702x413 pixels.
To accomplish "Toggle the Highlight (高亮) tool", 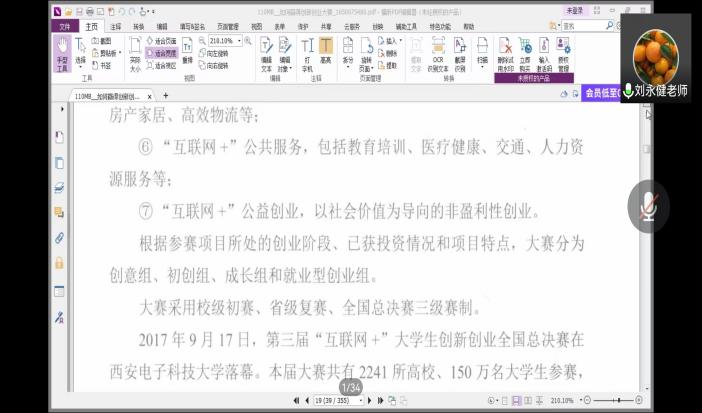I will click(325, 50).
